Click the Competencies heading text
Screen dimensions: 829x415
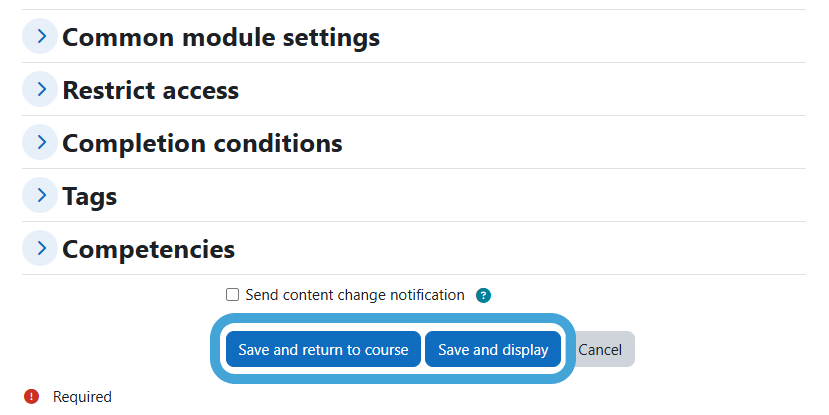(x=149, y=249)
